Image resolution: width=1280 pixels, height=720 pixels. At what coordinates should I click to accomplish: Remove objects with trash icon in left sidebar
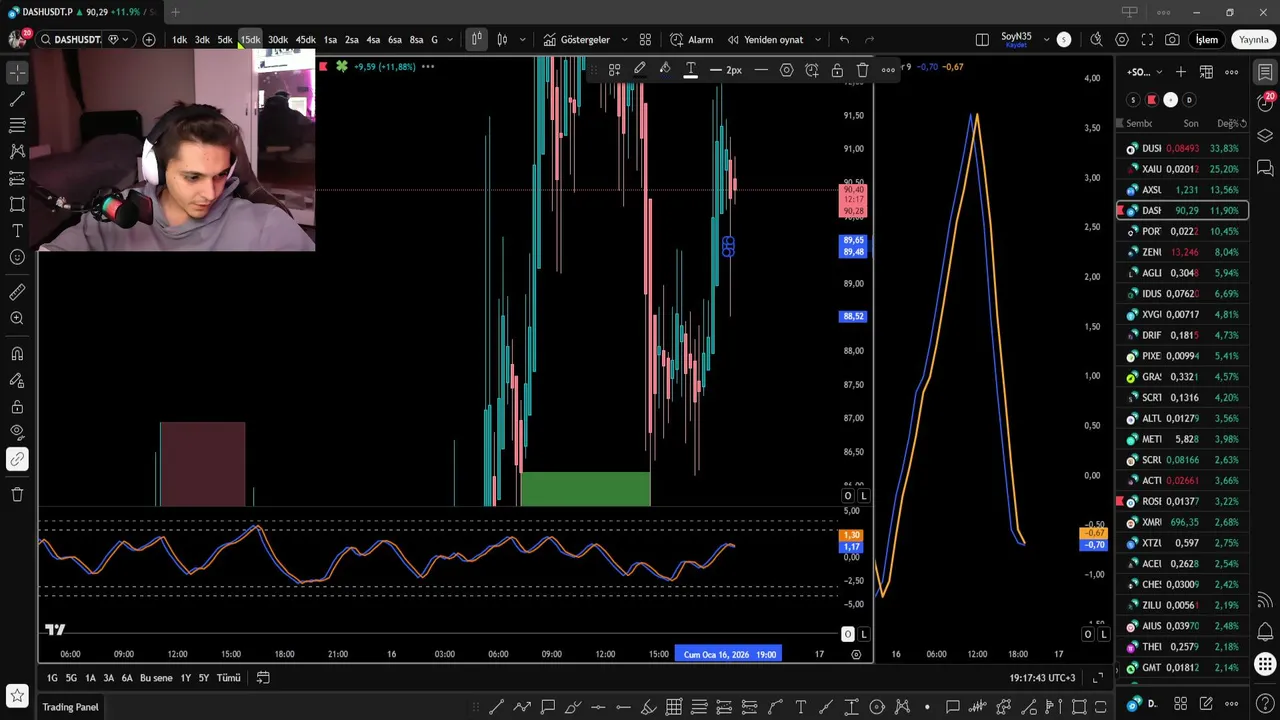pyautogui.click(x=17, y=494)
